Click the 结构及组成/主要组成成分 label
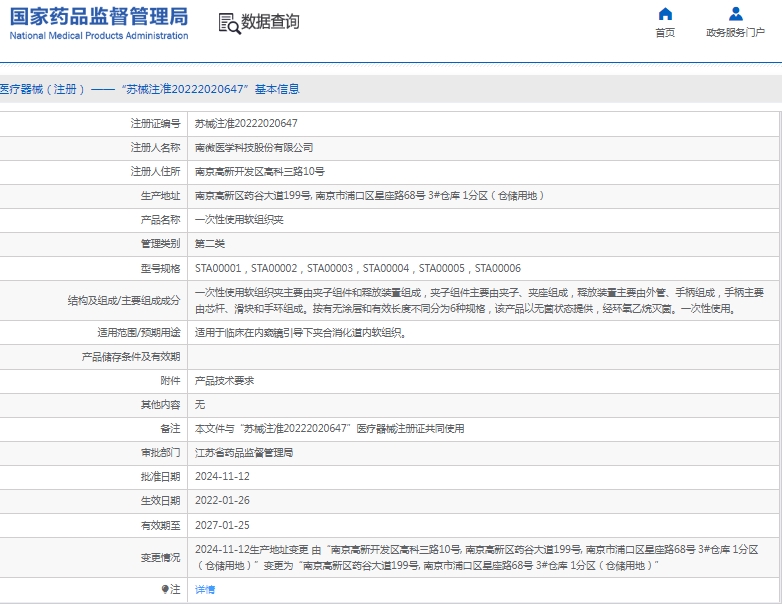This screenshot has width=782, height=606. pyautogui.click(x=124, y=301)
